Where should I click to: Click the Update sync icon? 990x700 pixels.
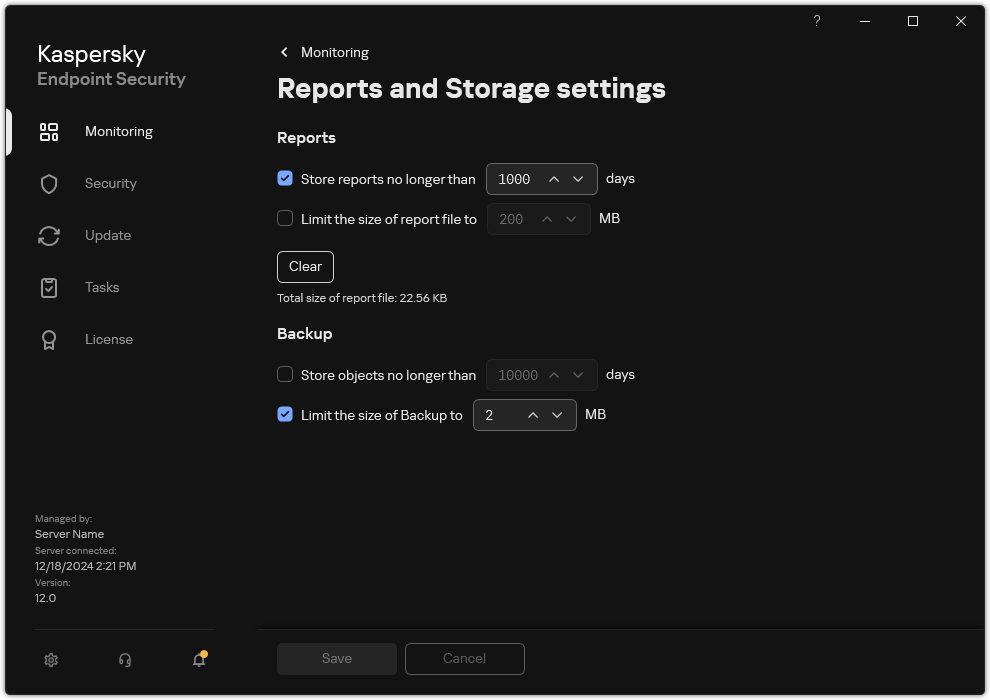pos(48,235)
